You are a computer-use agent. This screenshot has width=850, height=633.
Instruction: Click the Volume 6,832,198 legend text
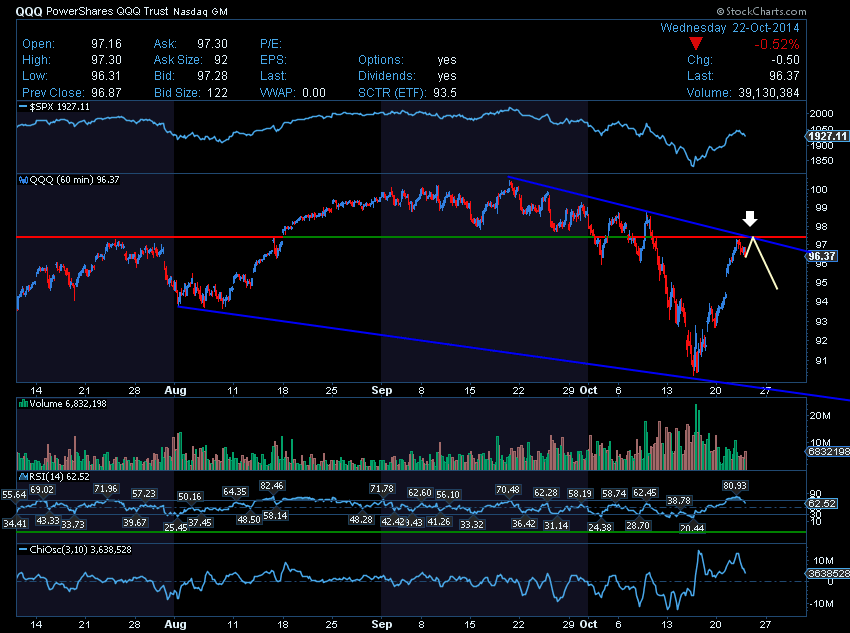68,404
